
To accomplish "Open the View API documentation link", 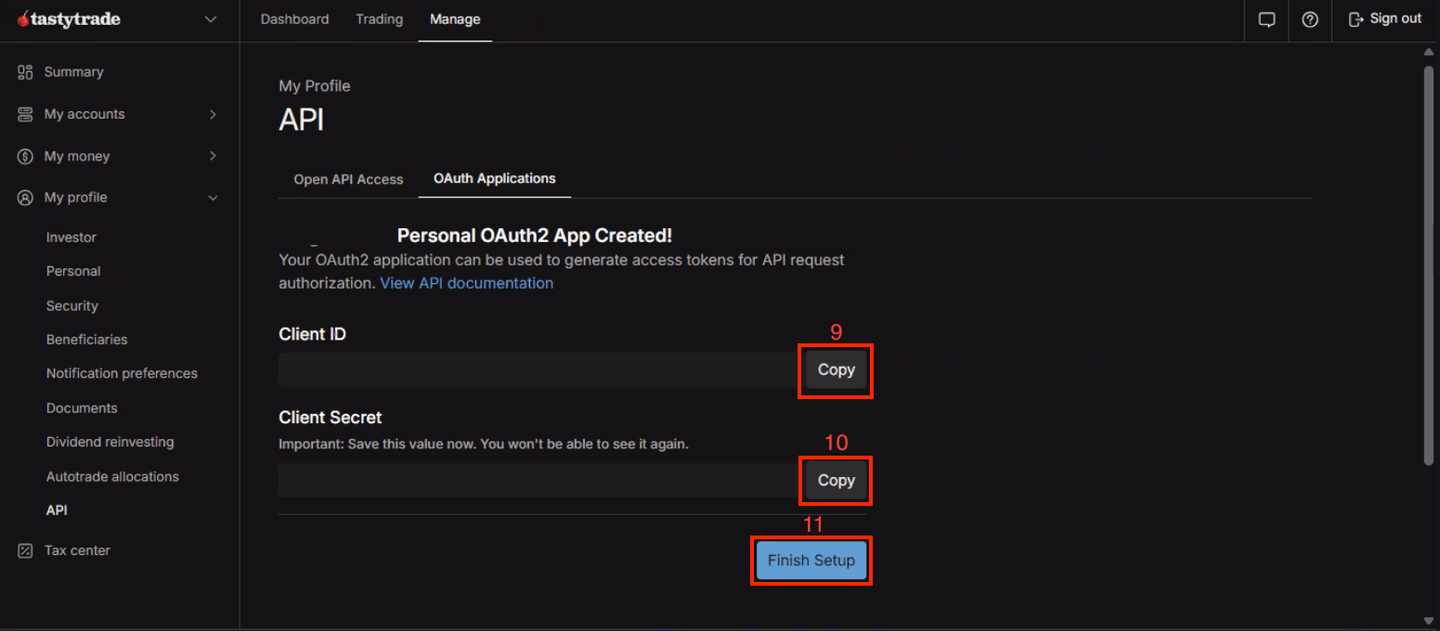I will coord(466,283).
